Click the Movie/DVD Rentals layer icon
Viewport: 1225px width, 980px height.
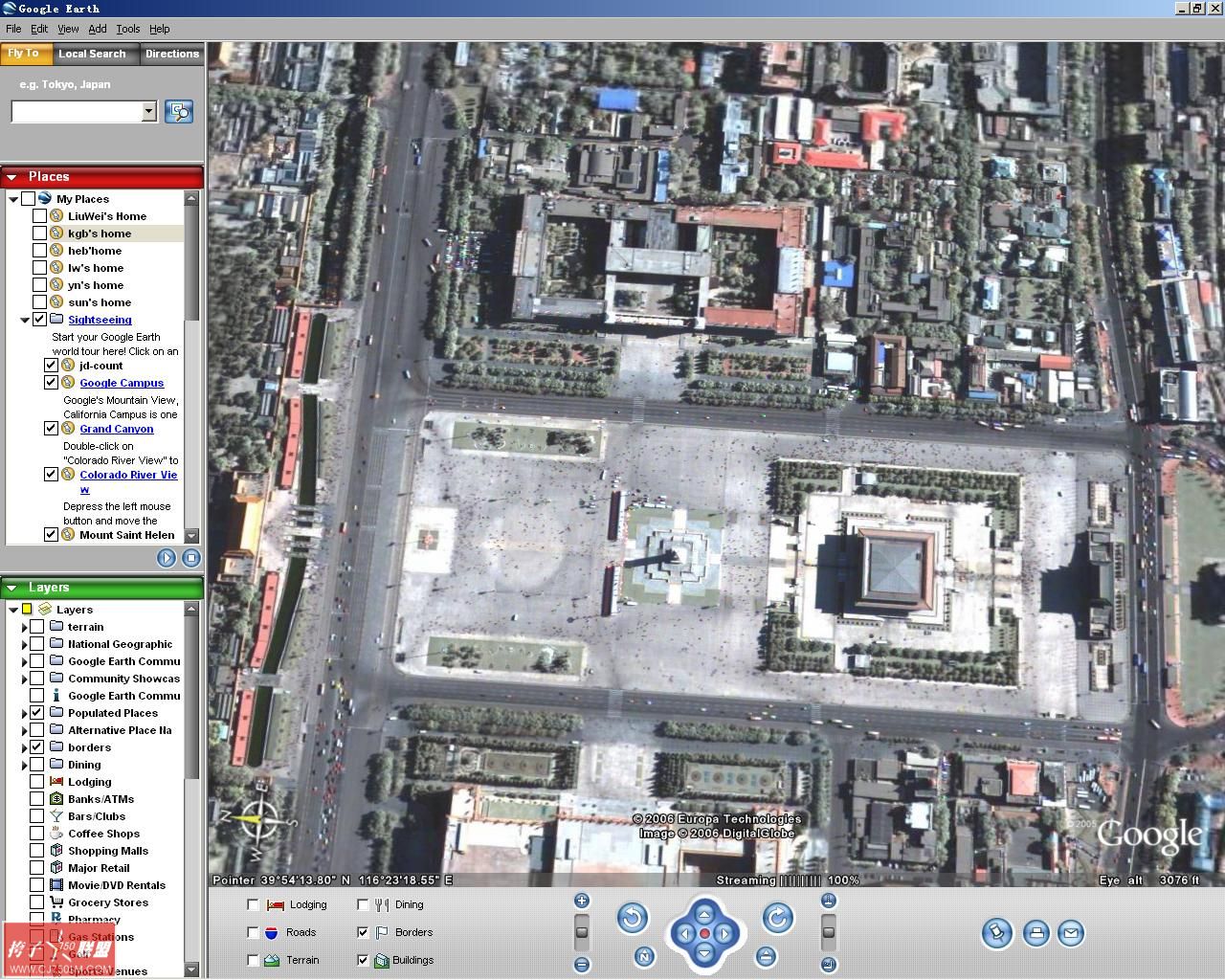pyautogui.click(x=56, y=885)
